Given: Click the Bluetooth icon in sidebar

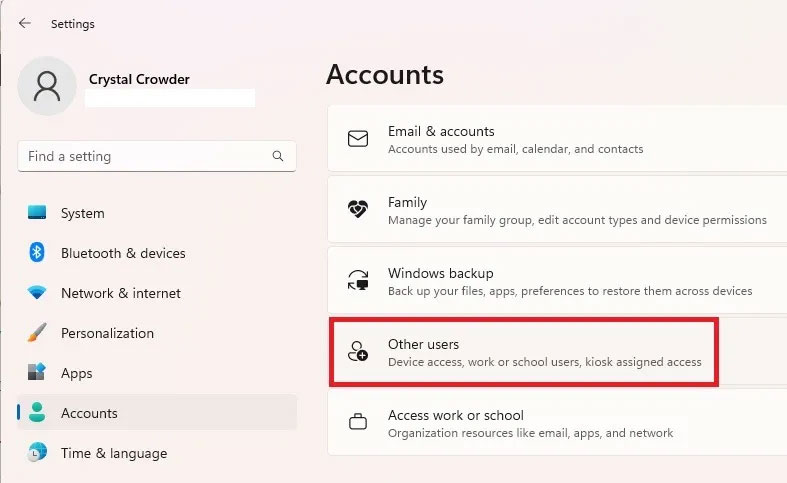Looking at the screenshot, I should tap(37, 253).
